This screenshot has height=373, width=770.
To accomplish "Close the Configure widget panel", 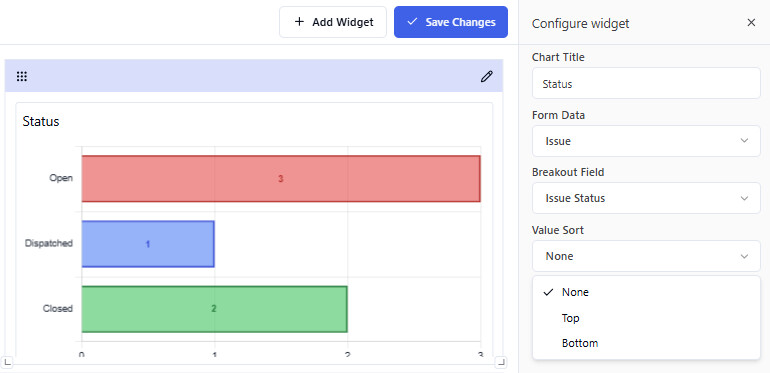I will point(751,23).
